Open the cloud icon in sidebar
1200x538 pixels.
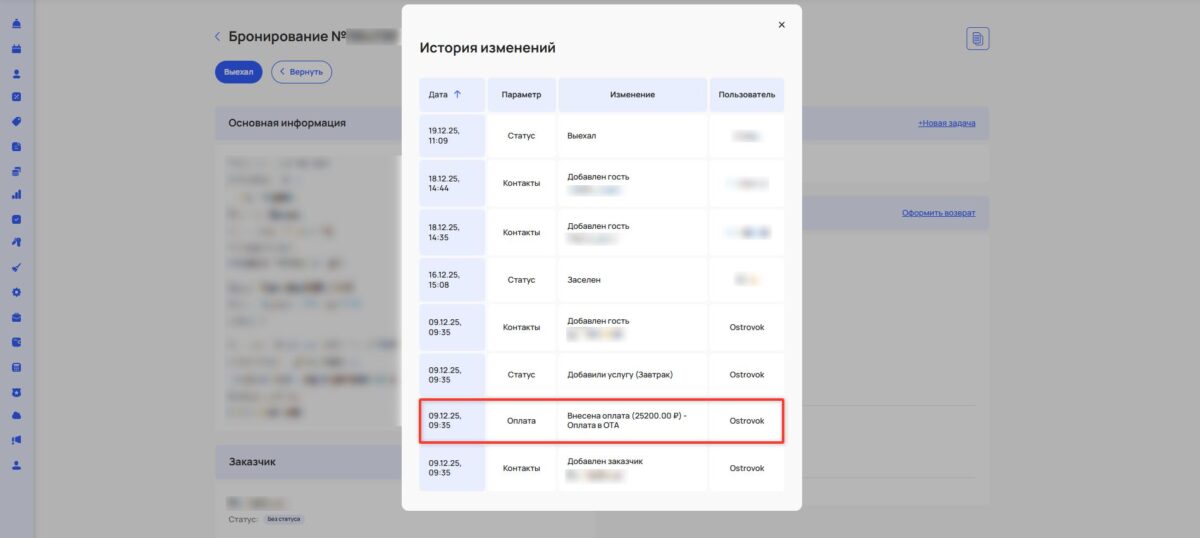tap(17, 415)
